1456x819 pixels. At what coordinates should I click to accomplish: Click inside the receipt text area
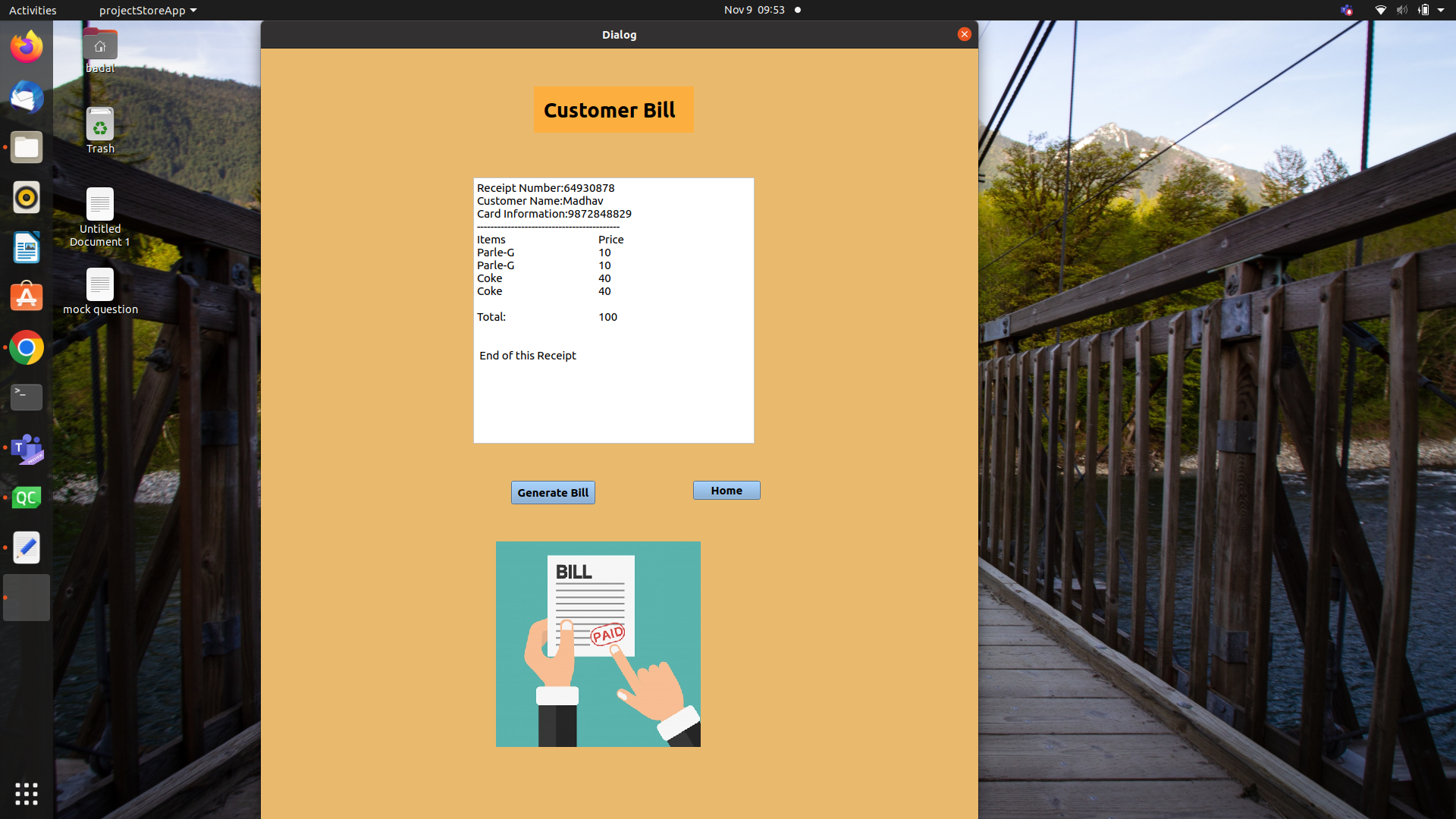point(613,394)
